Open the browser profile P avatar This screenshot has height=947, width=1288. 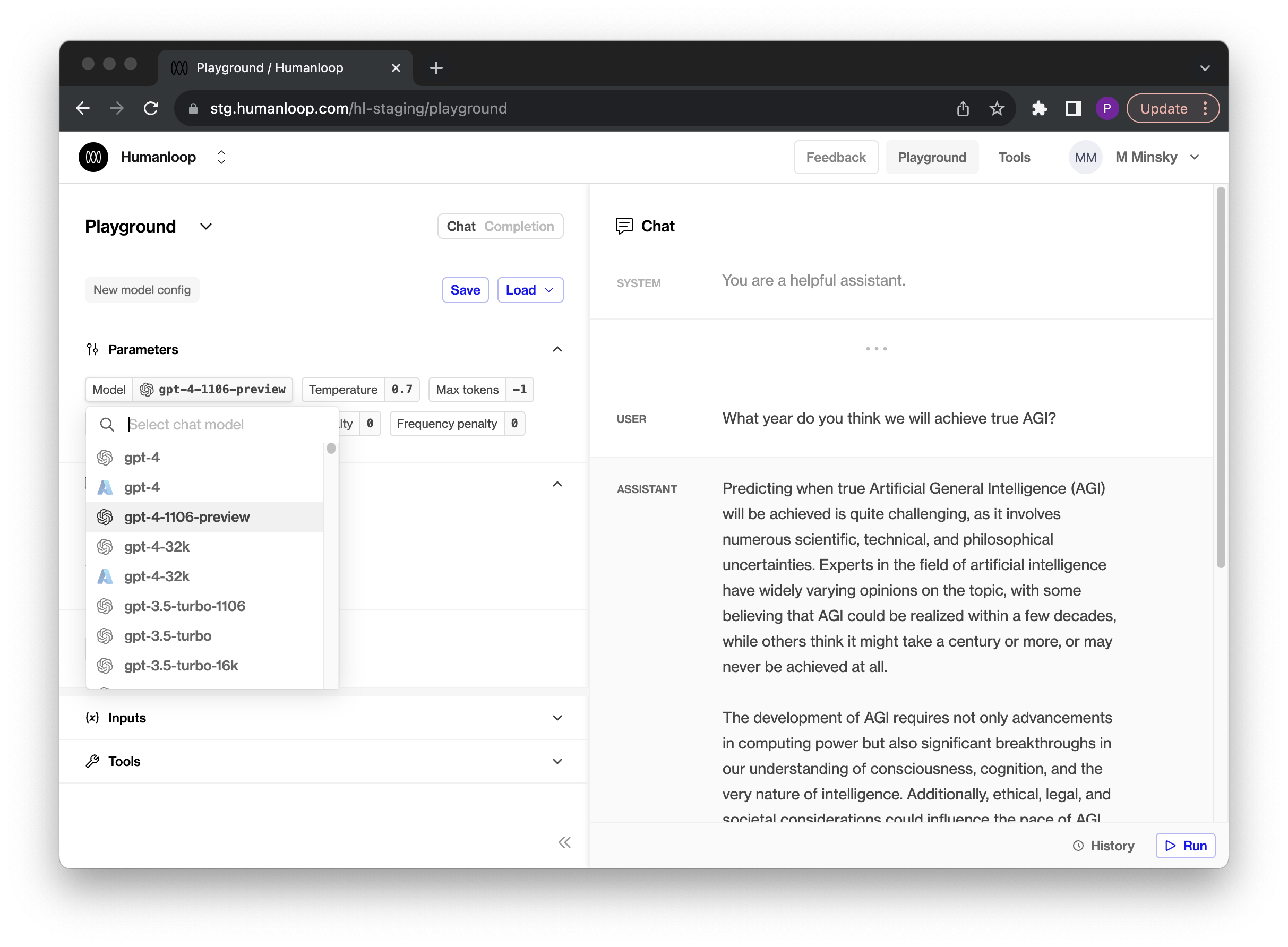[x=1106, y=108]
